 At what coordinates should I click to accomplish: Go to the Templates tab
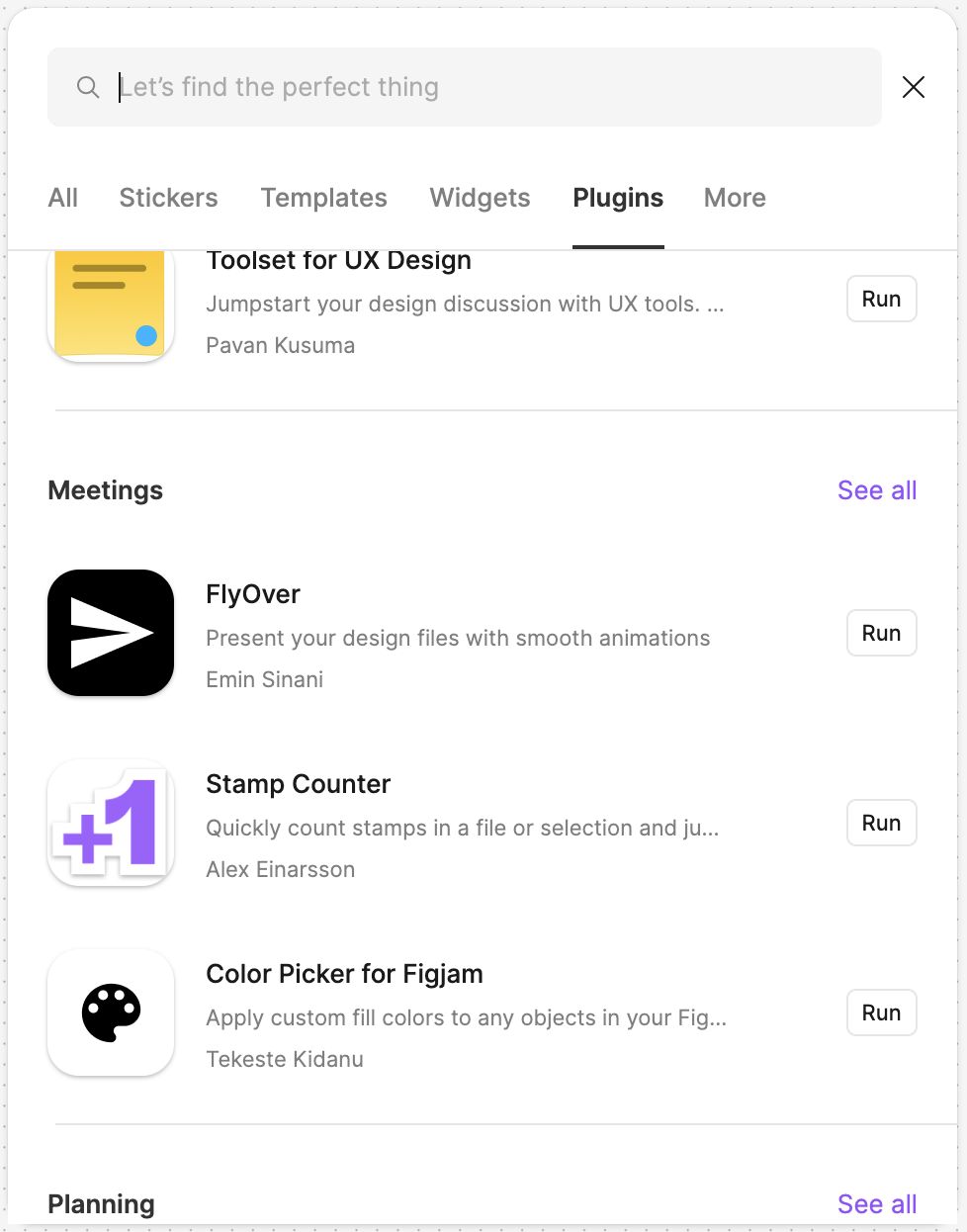(x=323, y=198)
